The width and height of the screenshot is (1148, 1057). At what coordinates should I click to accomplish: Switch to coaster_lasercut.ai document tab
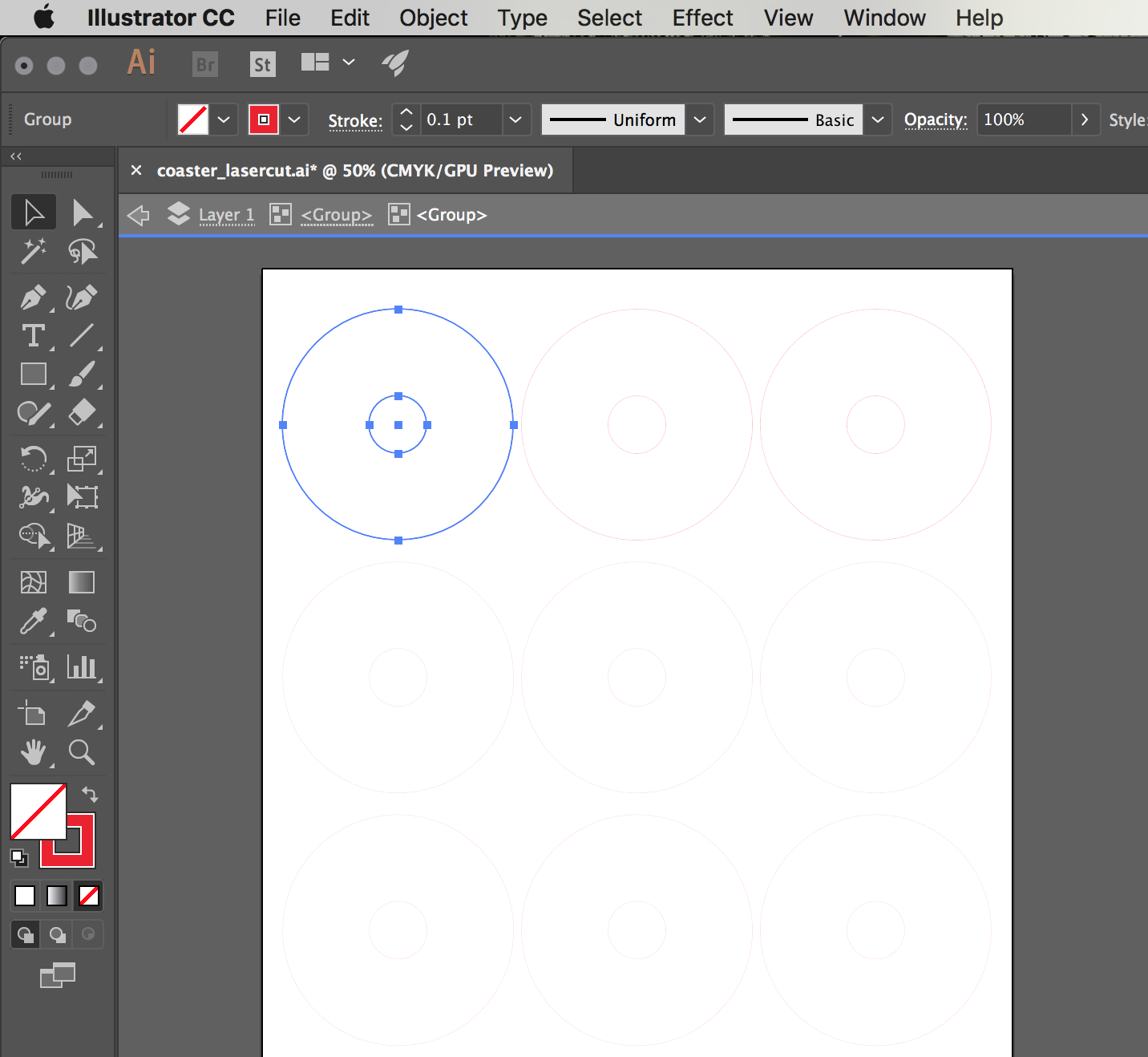tap(355, 170)
